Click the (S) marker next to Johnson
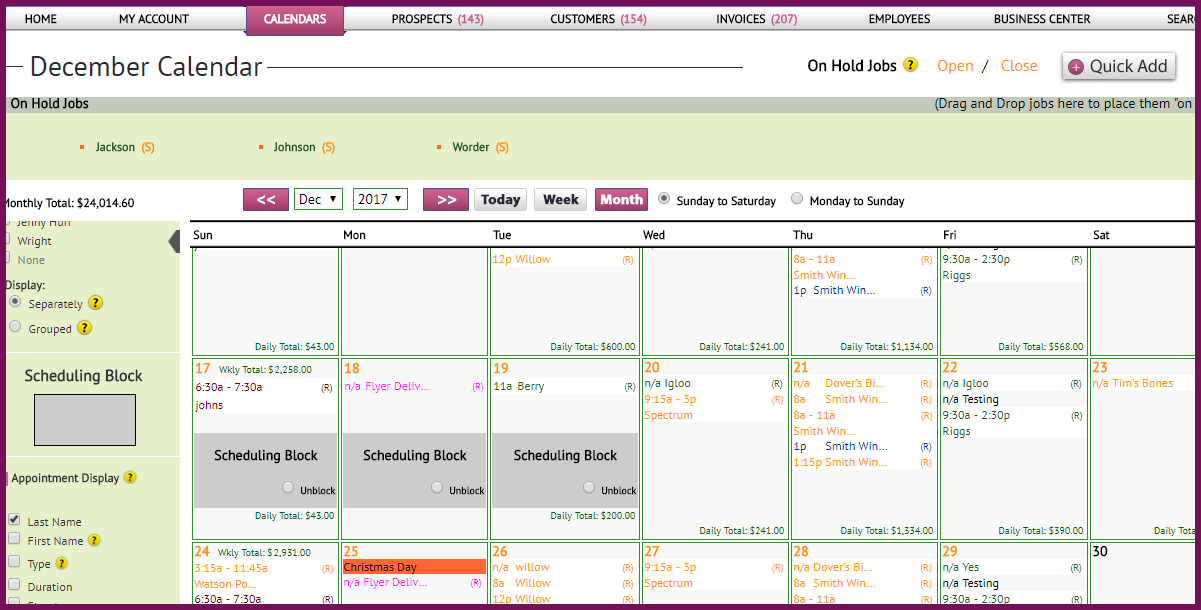Screen dimensions: 1201x610 coord(328,147)
